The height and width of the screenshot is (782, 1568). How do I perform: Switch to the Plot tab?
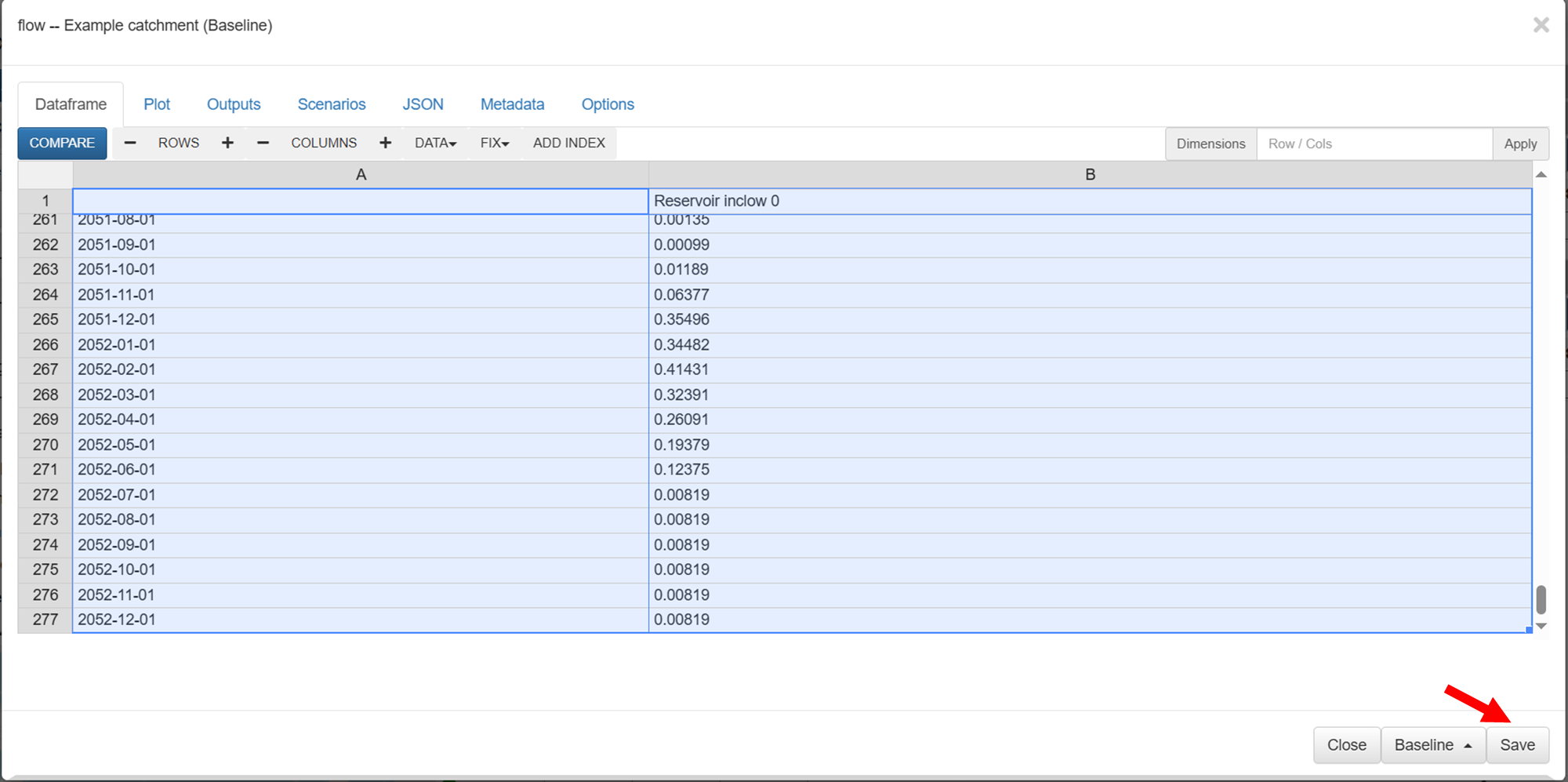tap(157, 104)
